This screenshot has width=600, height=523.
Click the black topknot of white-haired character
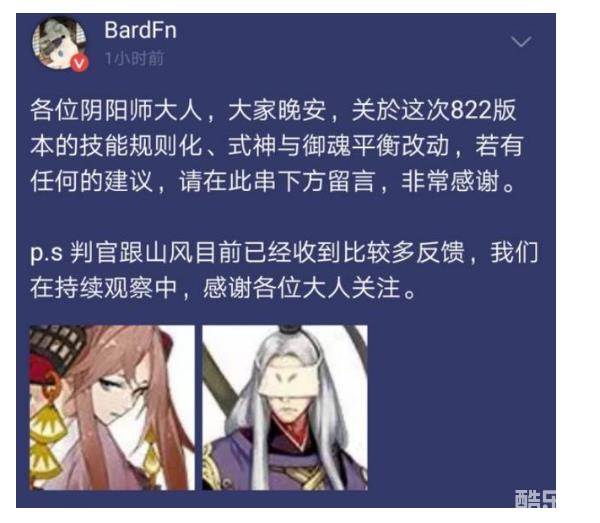click(x=290, y=330)
